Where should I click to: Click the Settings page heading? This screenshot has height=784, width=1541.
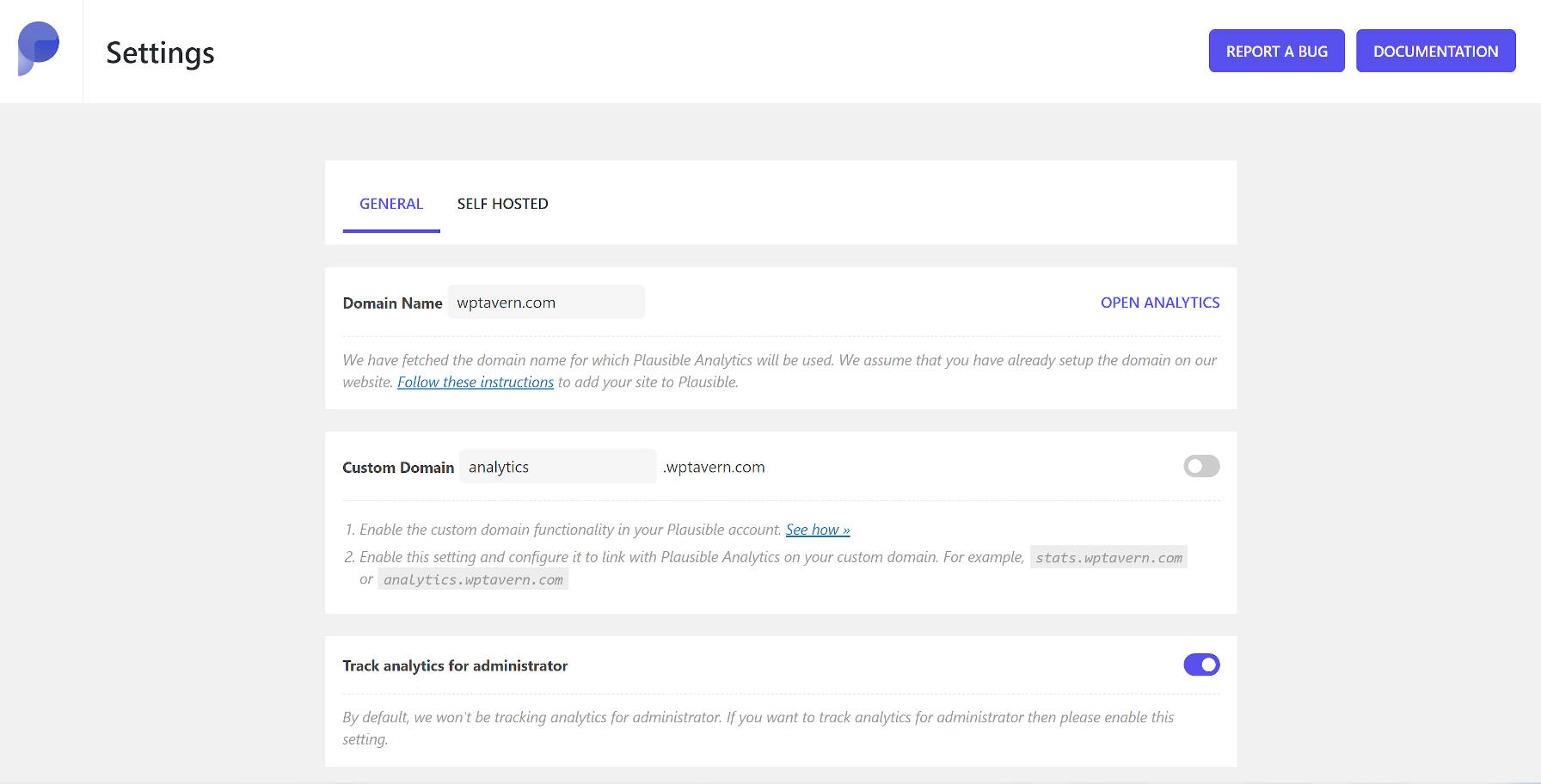point(160,52)
